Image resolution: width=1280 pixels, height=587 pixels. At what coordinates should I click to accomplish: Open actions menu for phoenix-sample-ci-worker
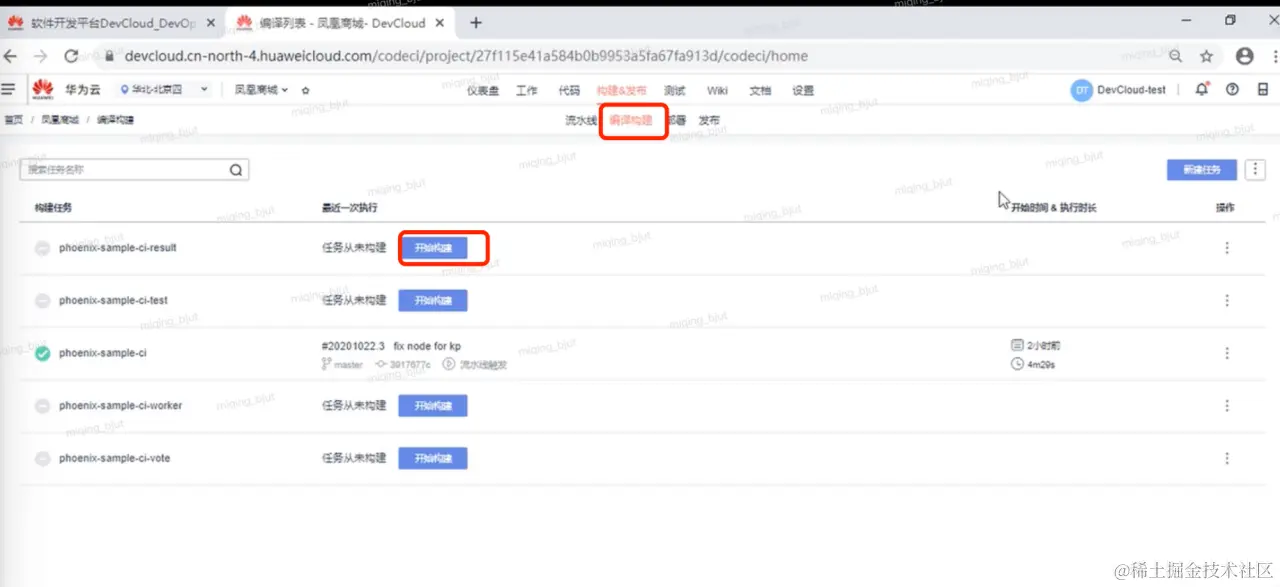click(x=1227, y=406)
